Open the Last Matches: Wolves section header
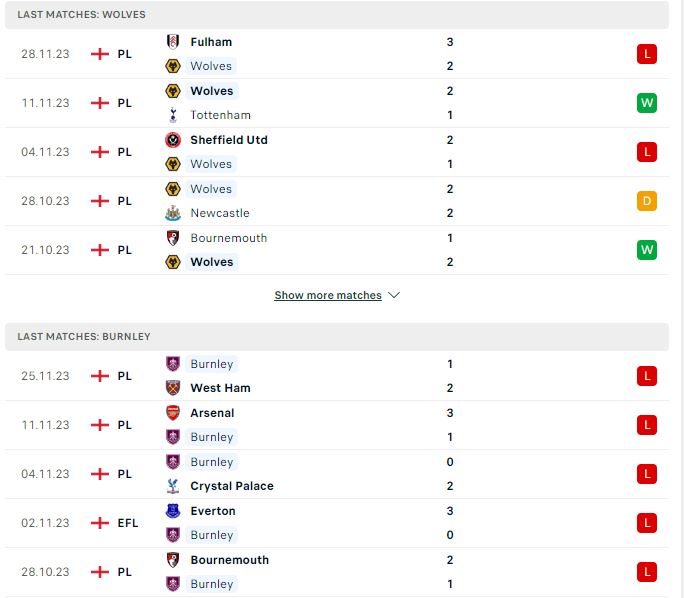Screen dimensions: 684x598 point(337,14)
